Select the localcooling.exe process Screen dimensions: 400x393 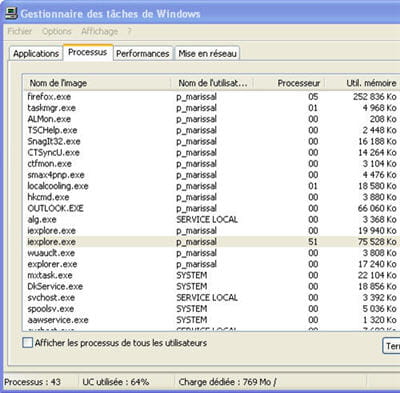point(211,186)
